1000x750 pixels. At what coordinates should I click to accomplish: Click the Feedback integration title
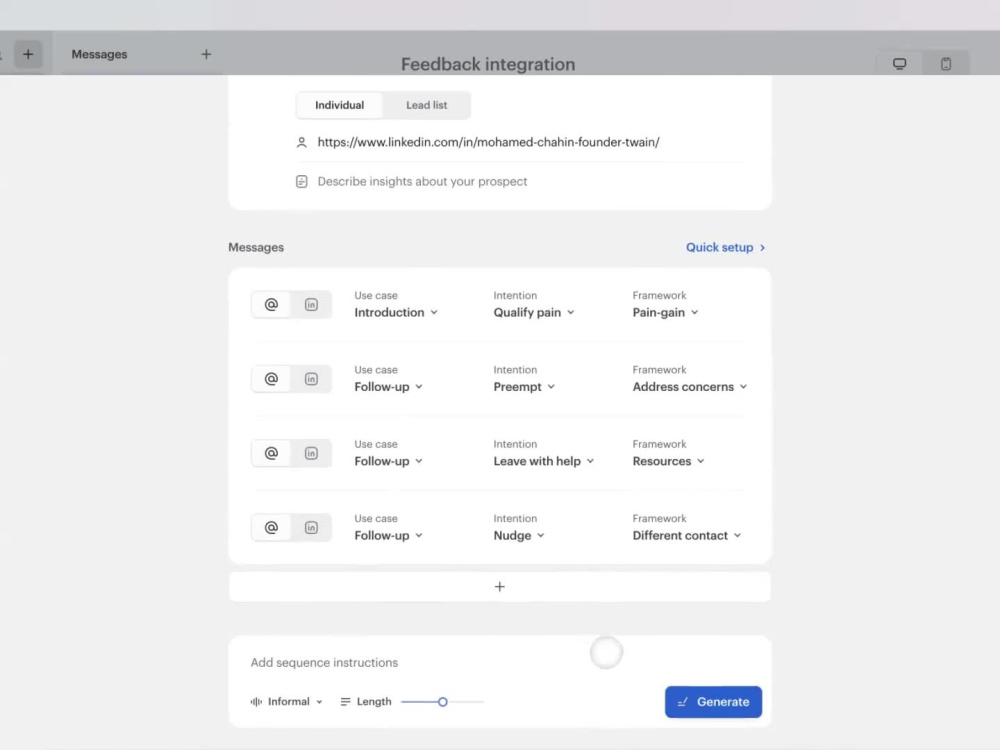coord(488,64)
